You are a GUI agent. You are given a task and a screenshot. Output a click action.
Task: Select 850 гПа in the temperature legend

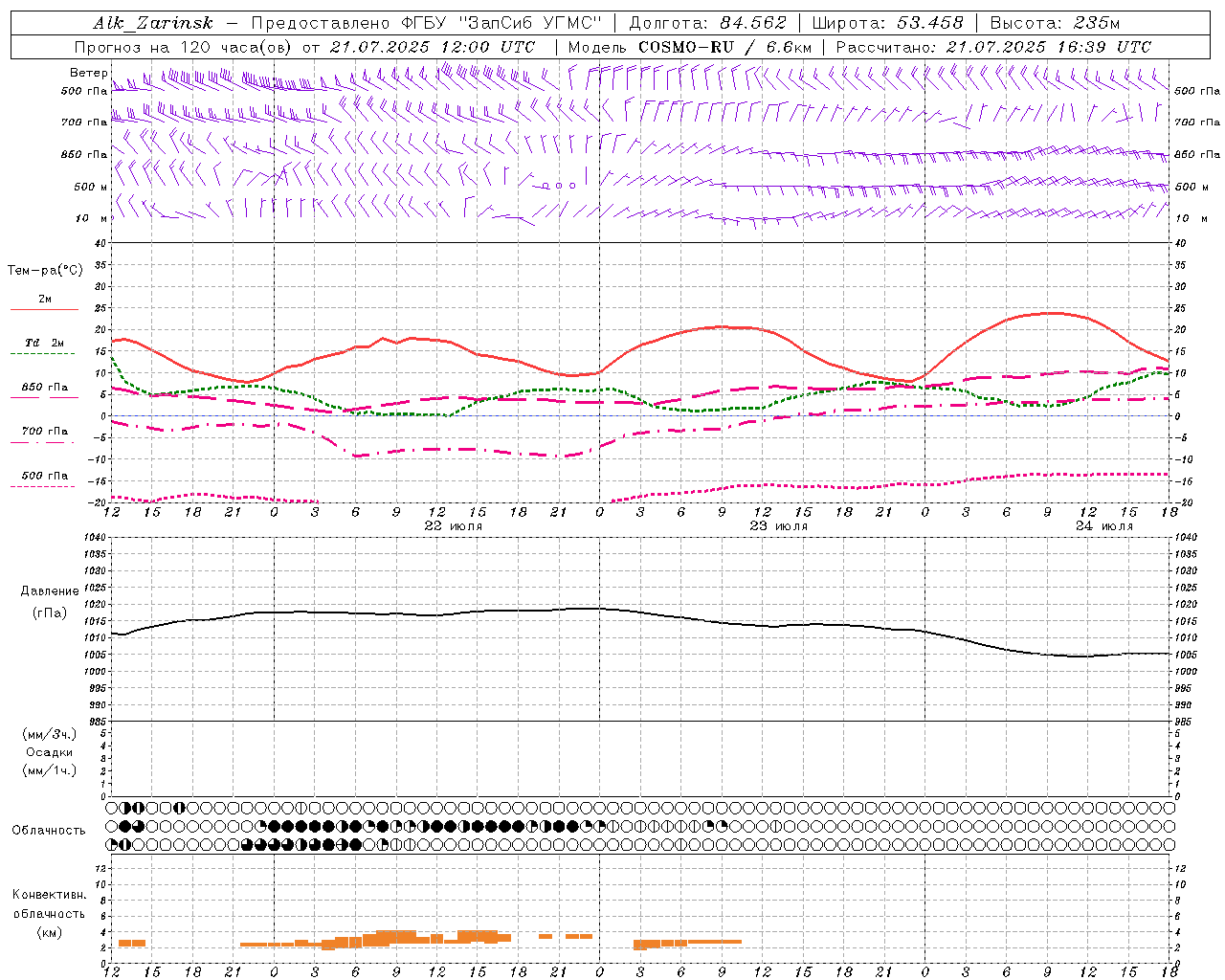[45, 388]
